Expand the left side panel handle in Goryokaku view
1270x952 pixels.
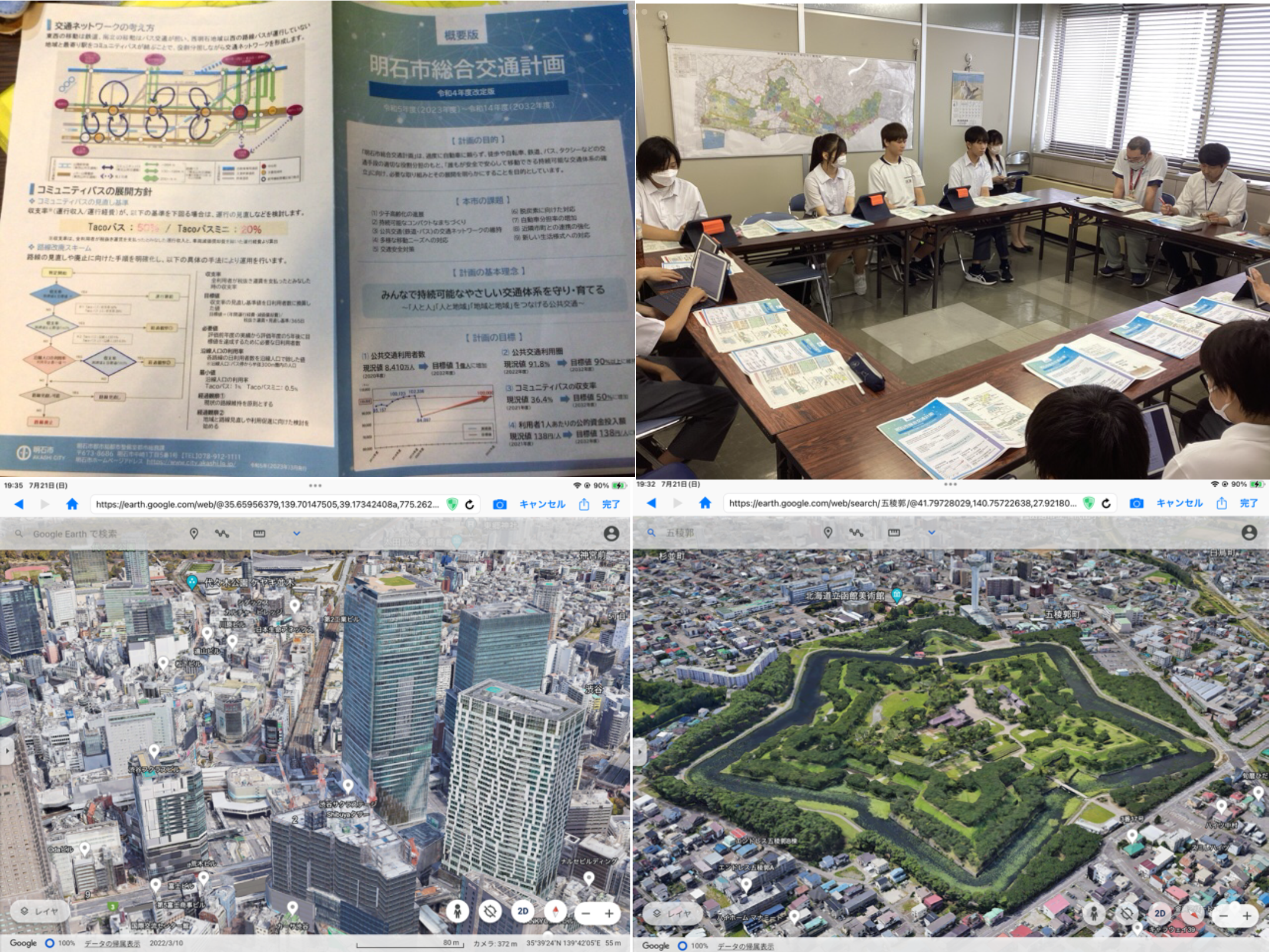pos(640,752)
